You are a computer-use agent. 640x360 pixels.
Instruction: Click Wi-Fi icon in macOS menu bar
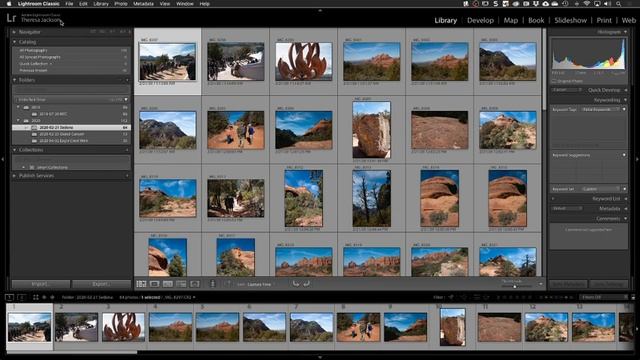coord(587,4)
